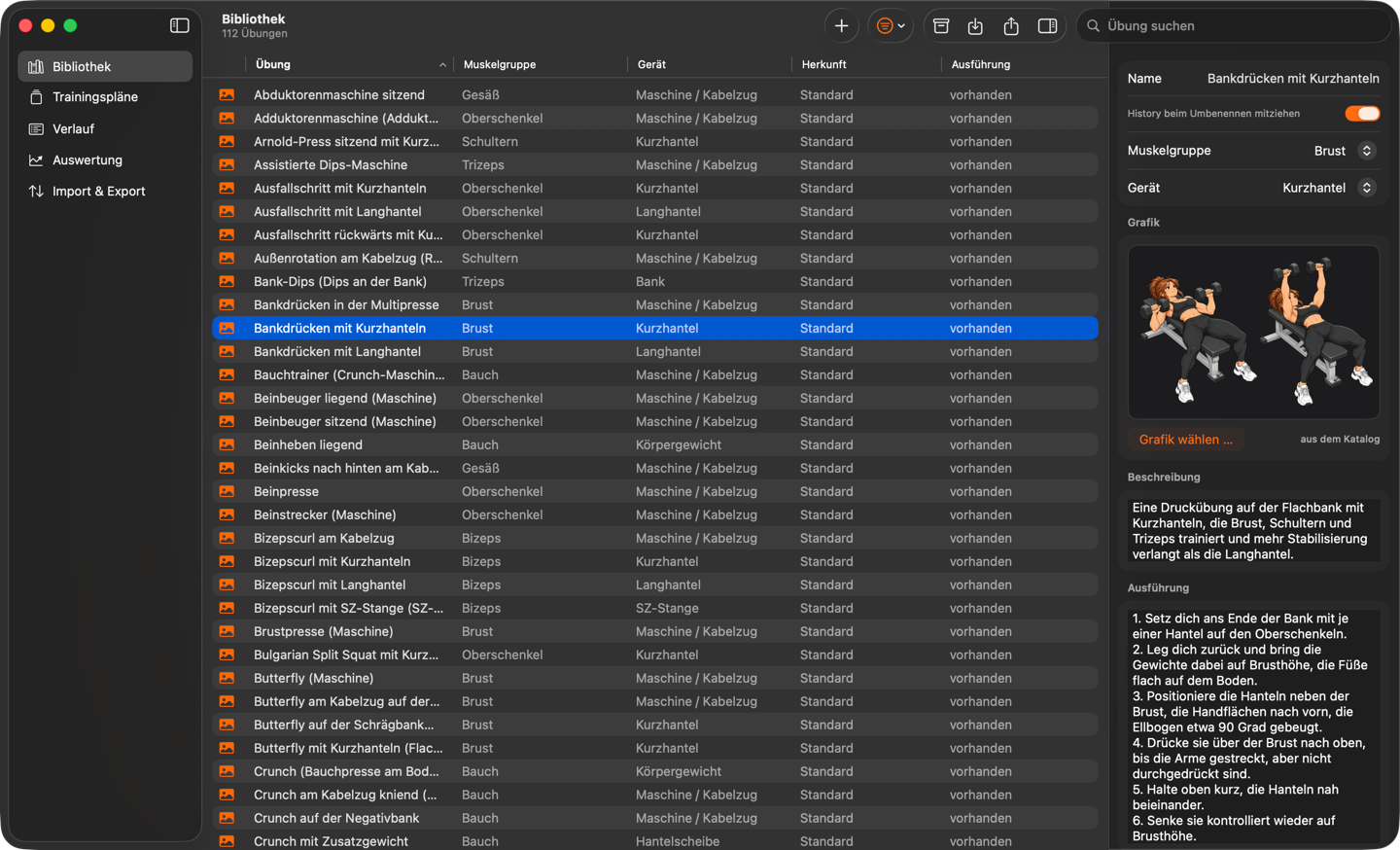The image size is (1400, 850).
Task: Select 'Beinstrecker (Maschine)' exercise row
Action: 655,514
